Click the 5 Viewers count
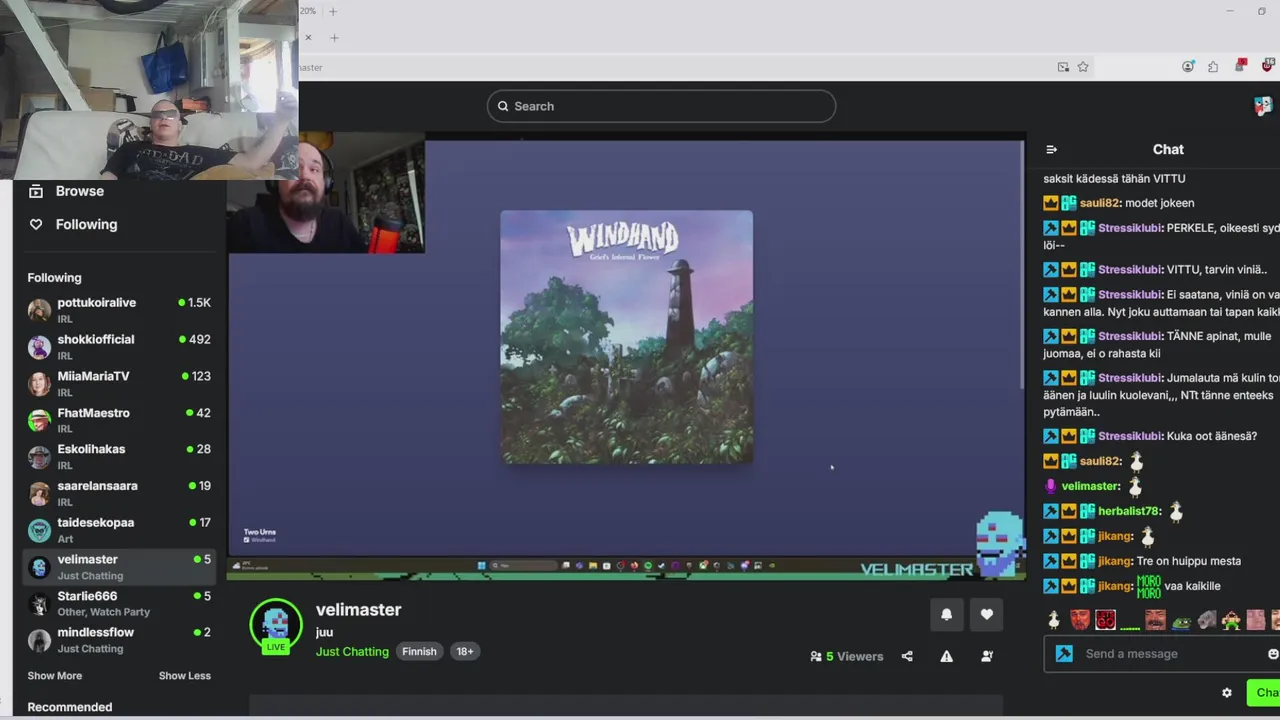Viewport: 1280px width, 720px height. pos(847,656)
